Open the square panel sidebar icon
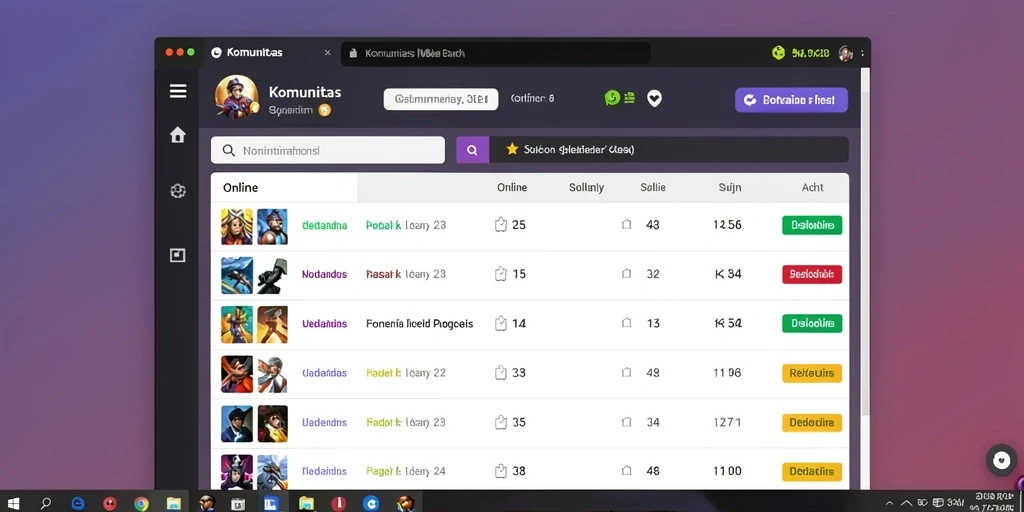 click(178, 255)
